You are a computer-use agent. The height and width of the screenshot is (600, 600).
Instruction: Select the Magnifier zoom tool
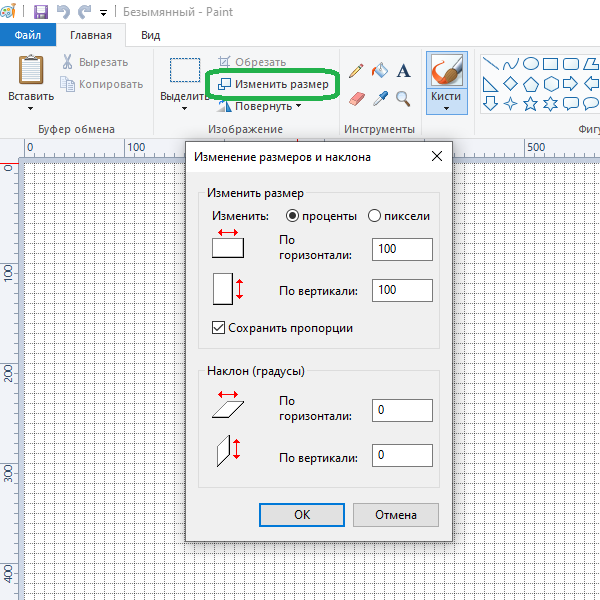pyautogui.click(x=403, y=99)
